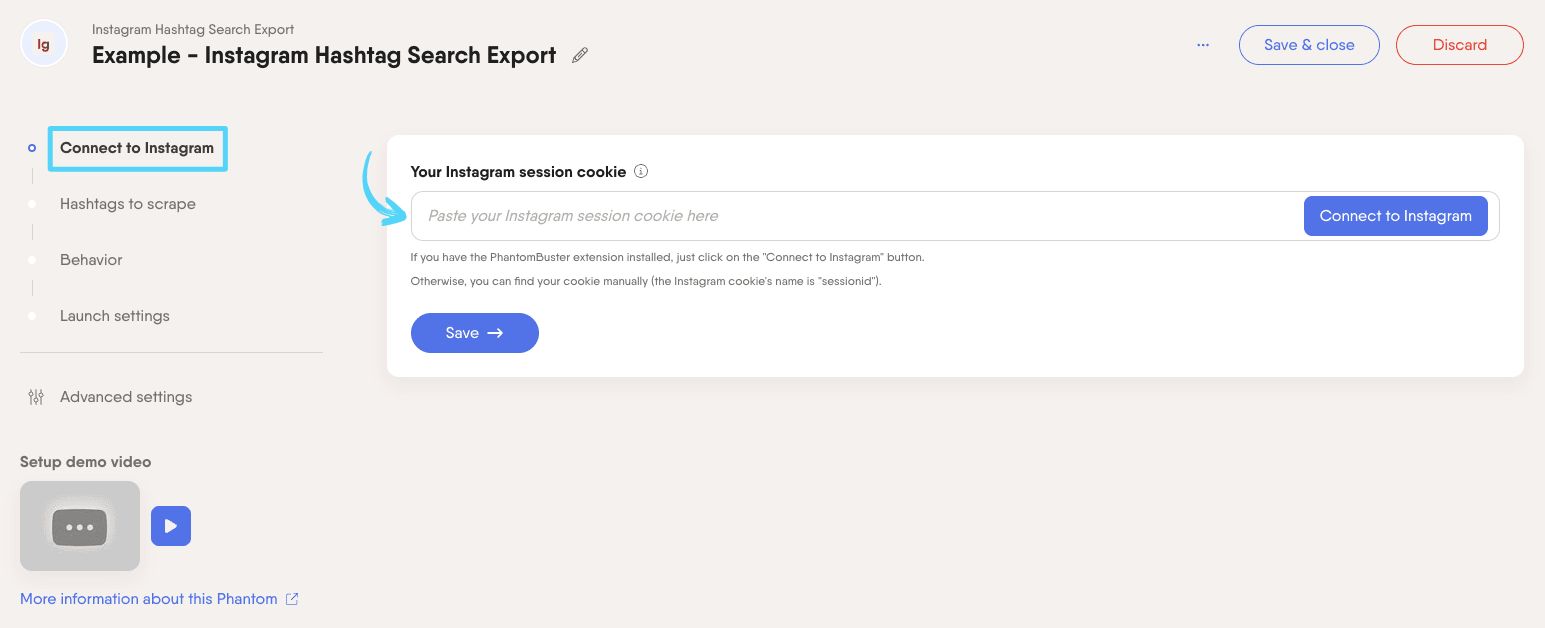Click the external link icon next to More information
This screenshot has height=628, width=1545.
click(292, 599)
